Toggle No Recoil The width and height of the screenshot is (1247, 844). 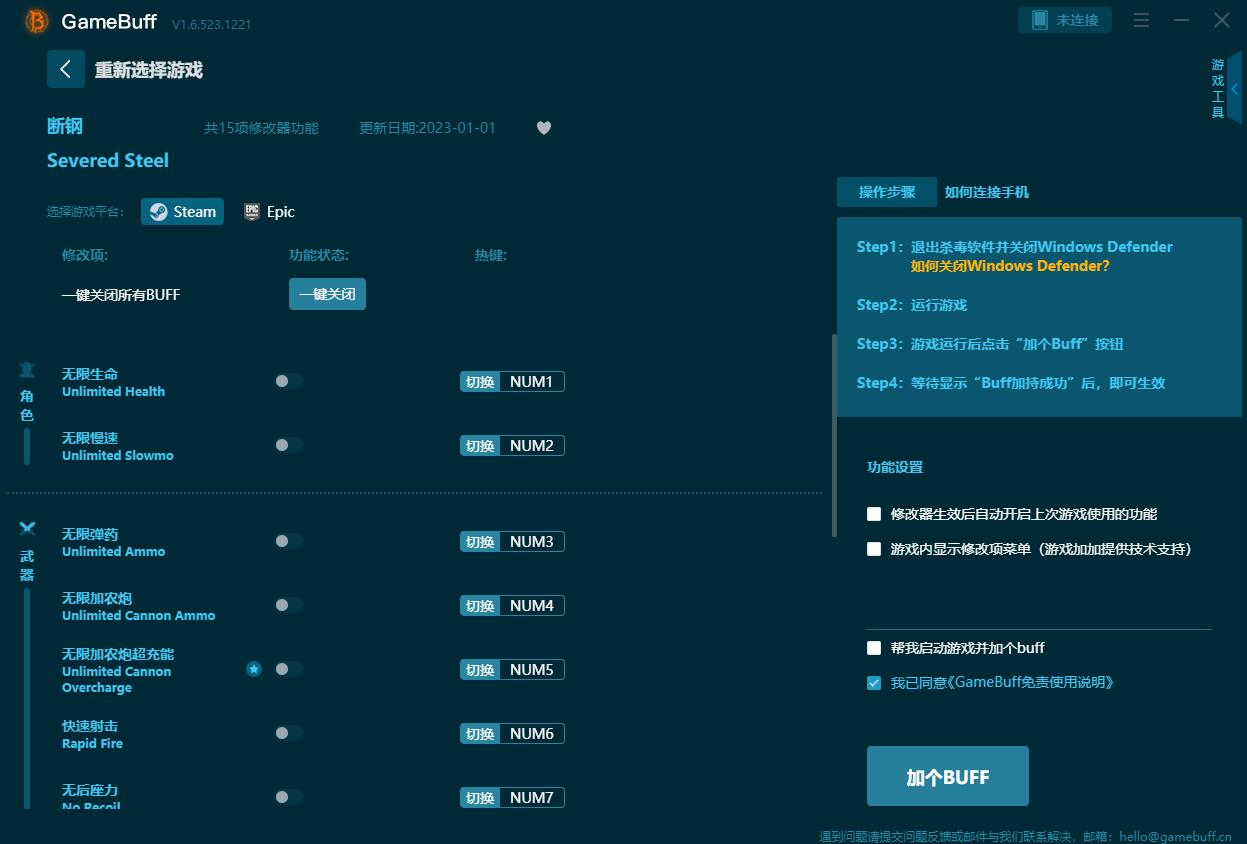click(289, 797)
